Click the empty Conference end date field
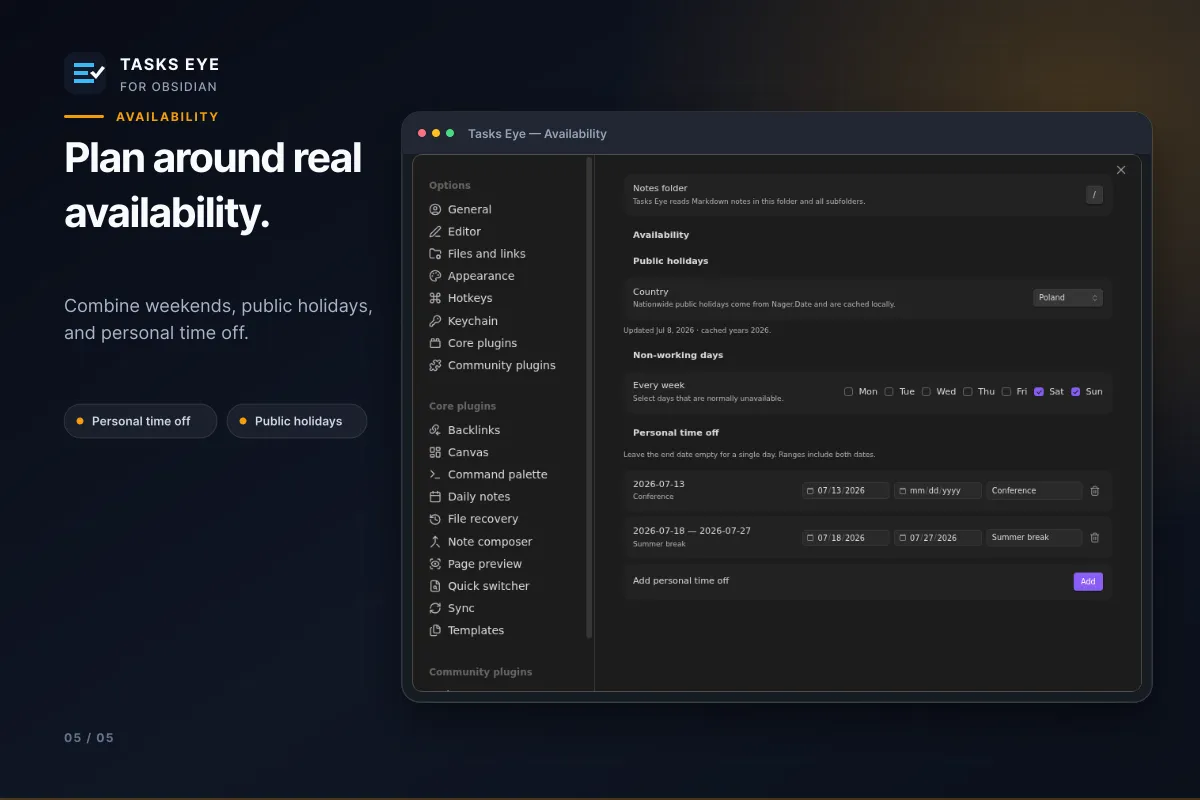Screen dimensions: 1200x800 tap(938, 491)
